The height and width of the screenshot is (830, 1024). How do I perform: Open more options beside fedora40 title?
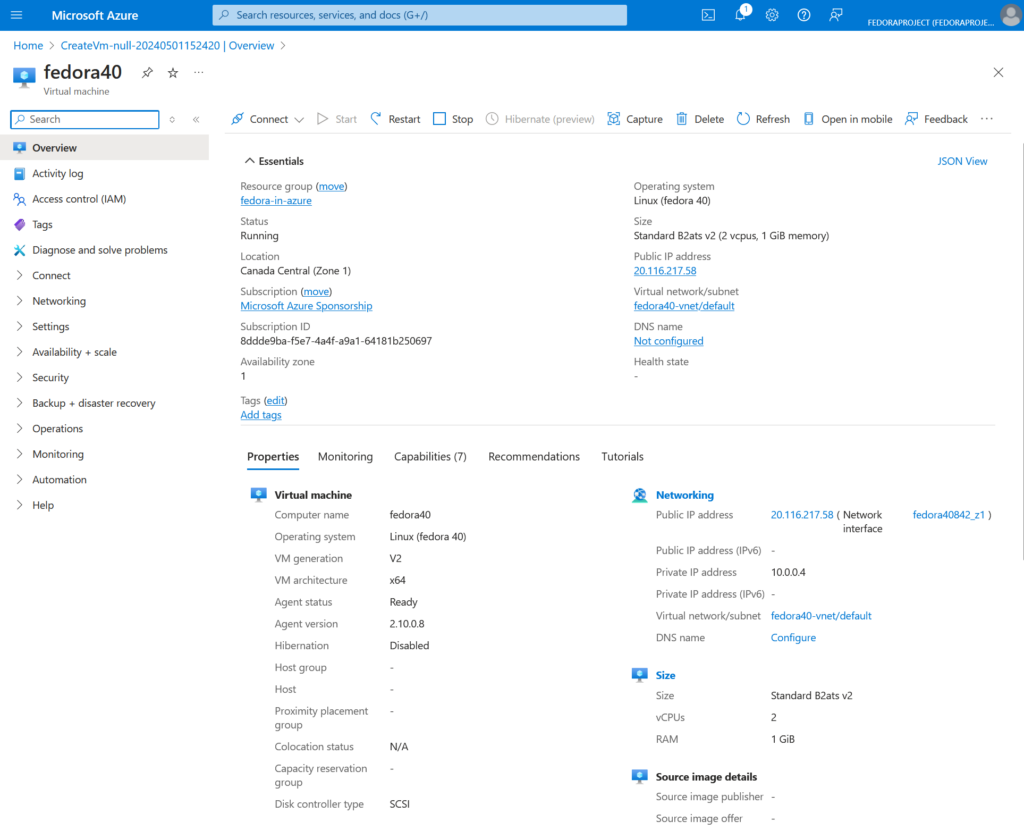click(x=199, y=72)
